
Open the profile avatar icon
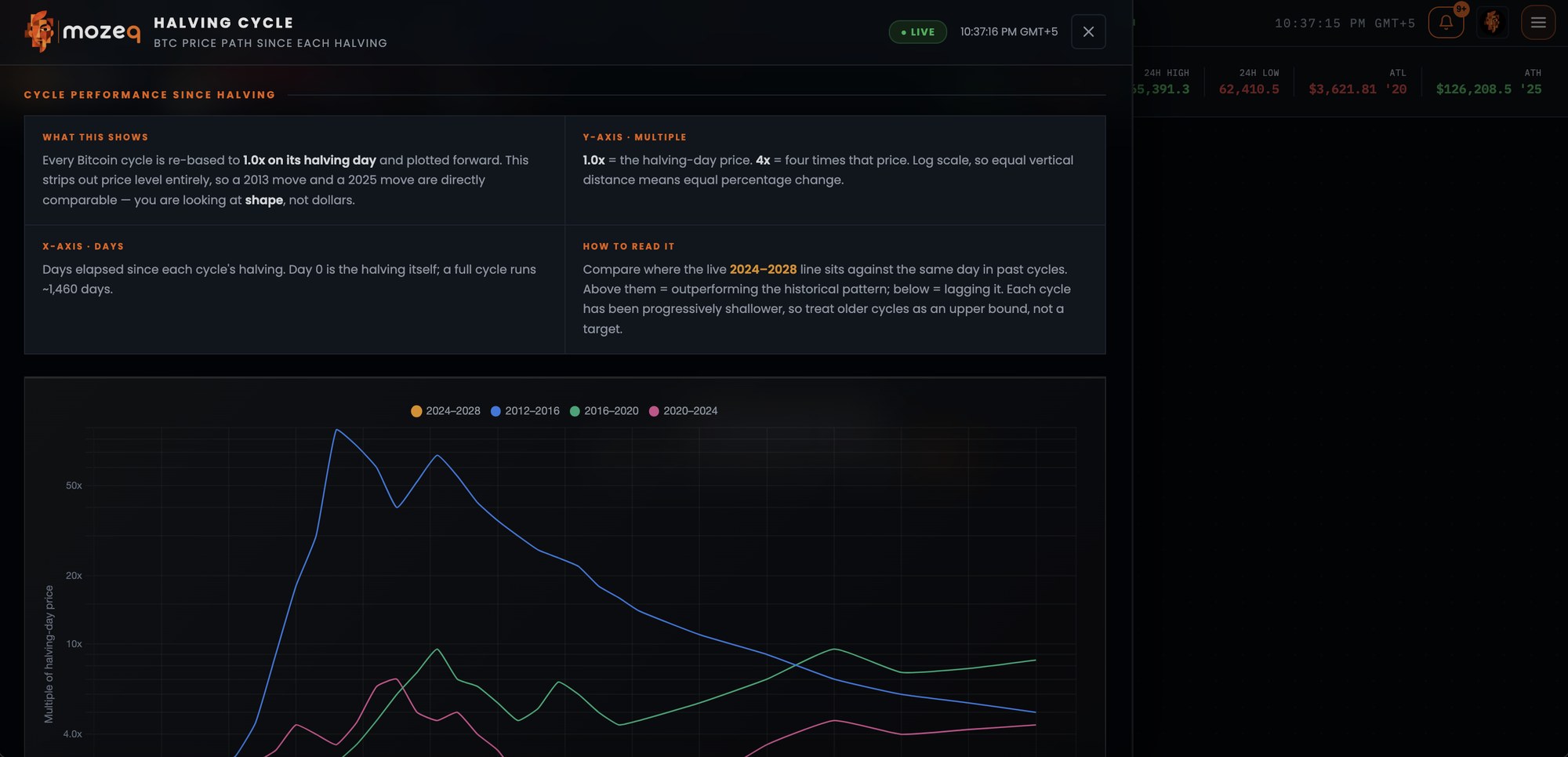tap(1492, 23)
